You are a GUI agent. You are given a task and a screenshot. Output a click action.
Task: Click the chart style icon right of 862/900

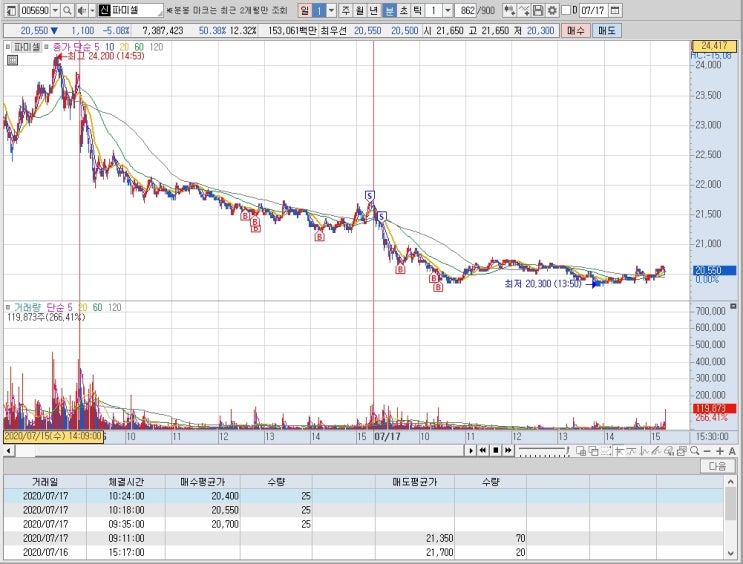[509, 10]
